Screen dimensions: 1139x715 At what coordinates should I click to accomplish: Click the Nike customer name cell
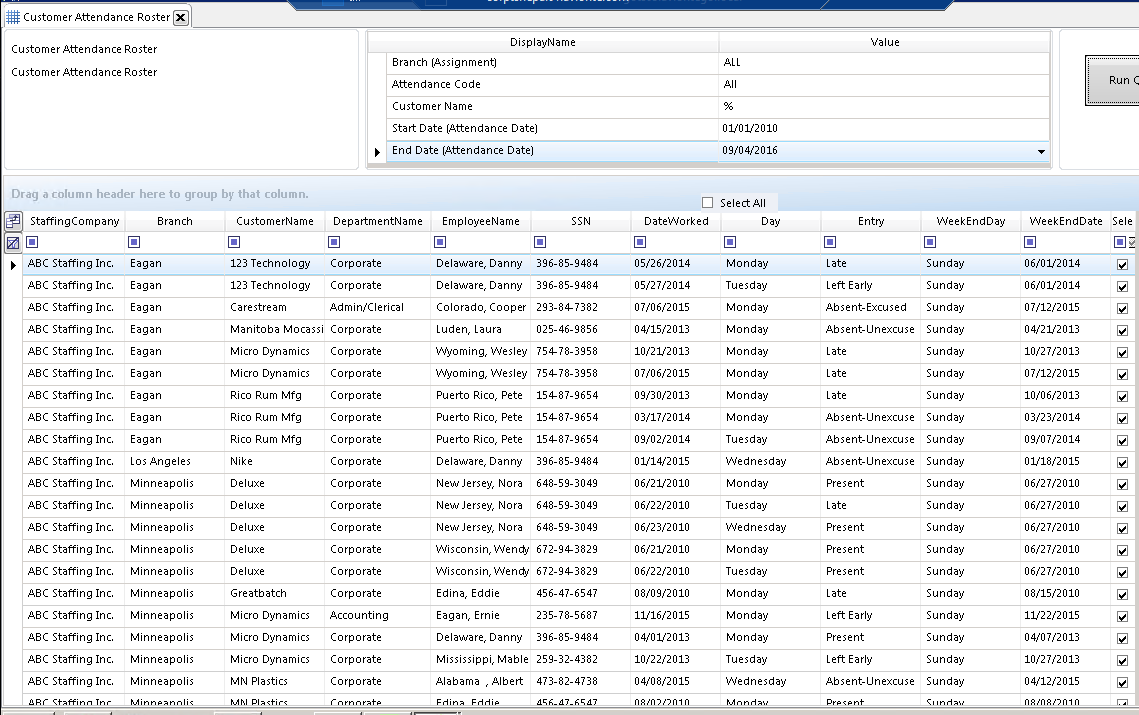click(x=274, y=461)
